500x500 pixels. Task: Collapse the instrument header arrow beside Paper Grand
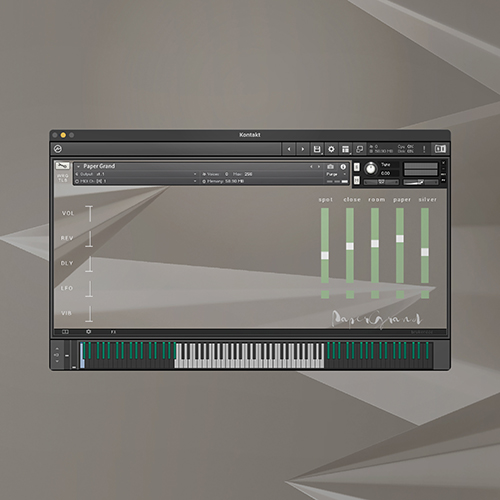tap(78, 166)
